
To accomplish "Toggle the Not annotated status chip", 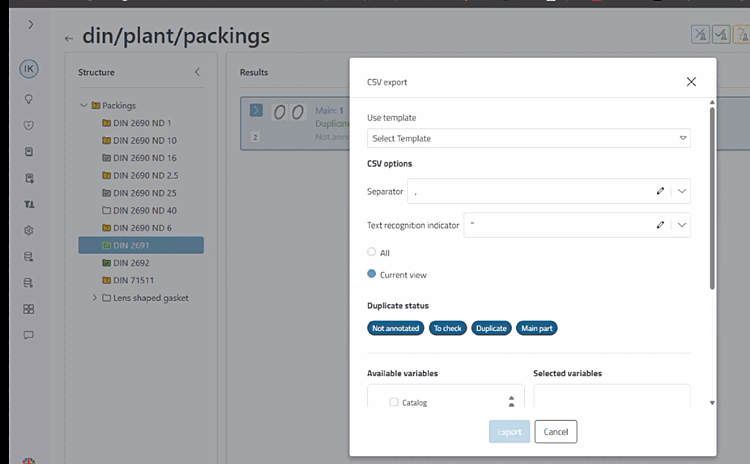I will pos(396,328).
